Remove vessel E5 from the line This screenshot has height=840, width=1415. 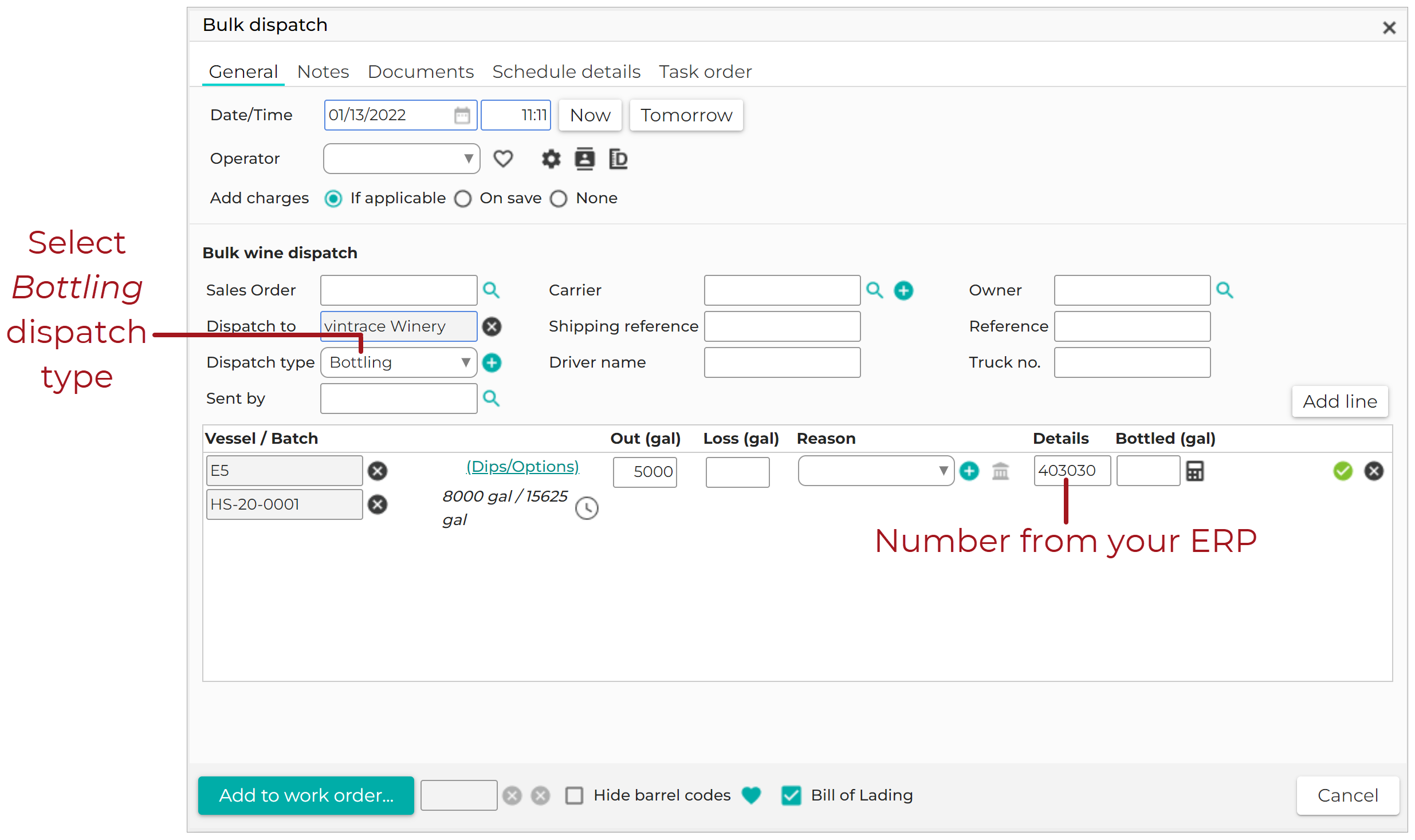pyautogui.click(x=377, y=471)
